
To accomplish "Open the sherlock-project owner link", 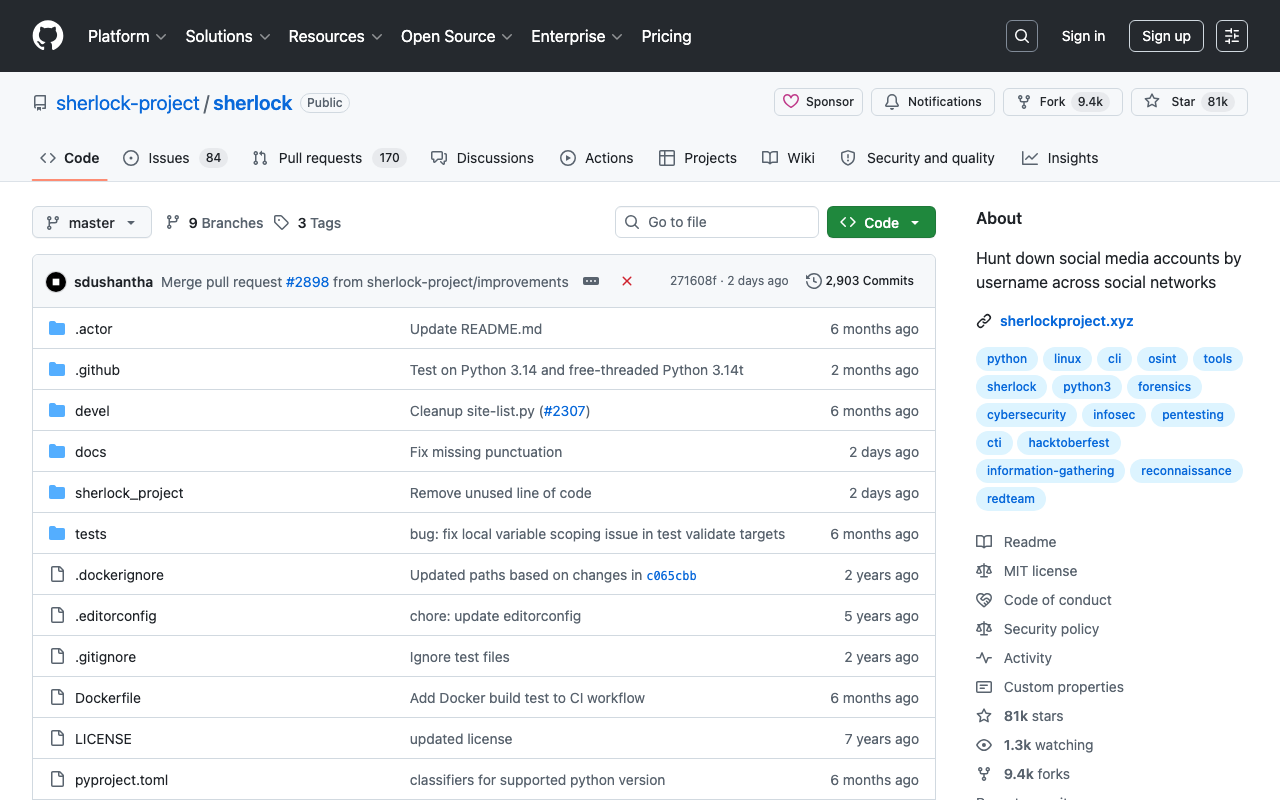I will tap(128, 103).
